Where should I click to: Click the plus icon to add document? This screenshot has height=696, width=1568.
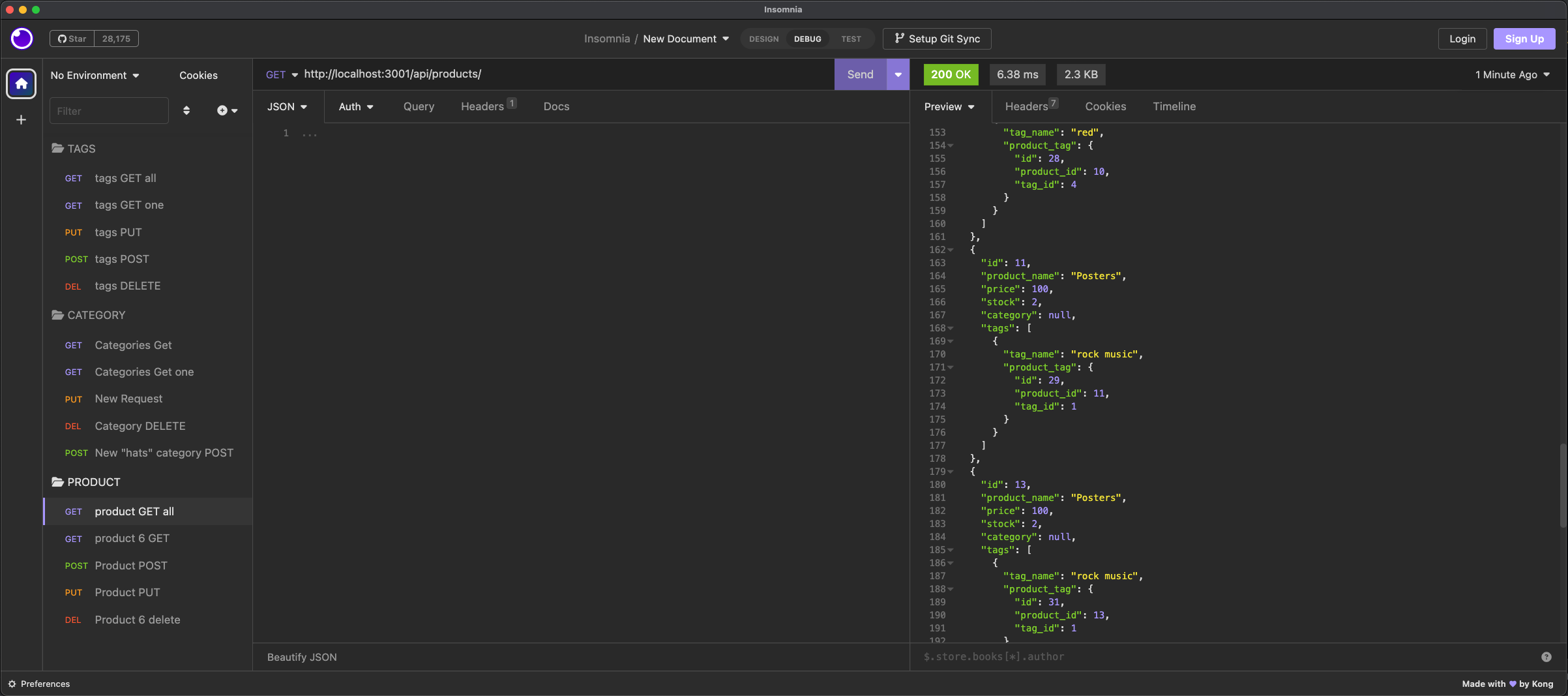[x=22, y=119]
